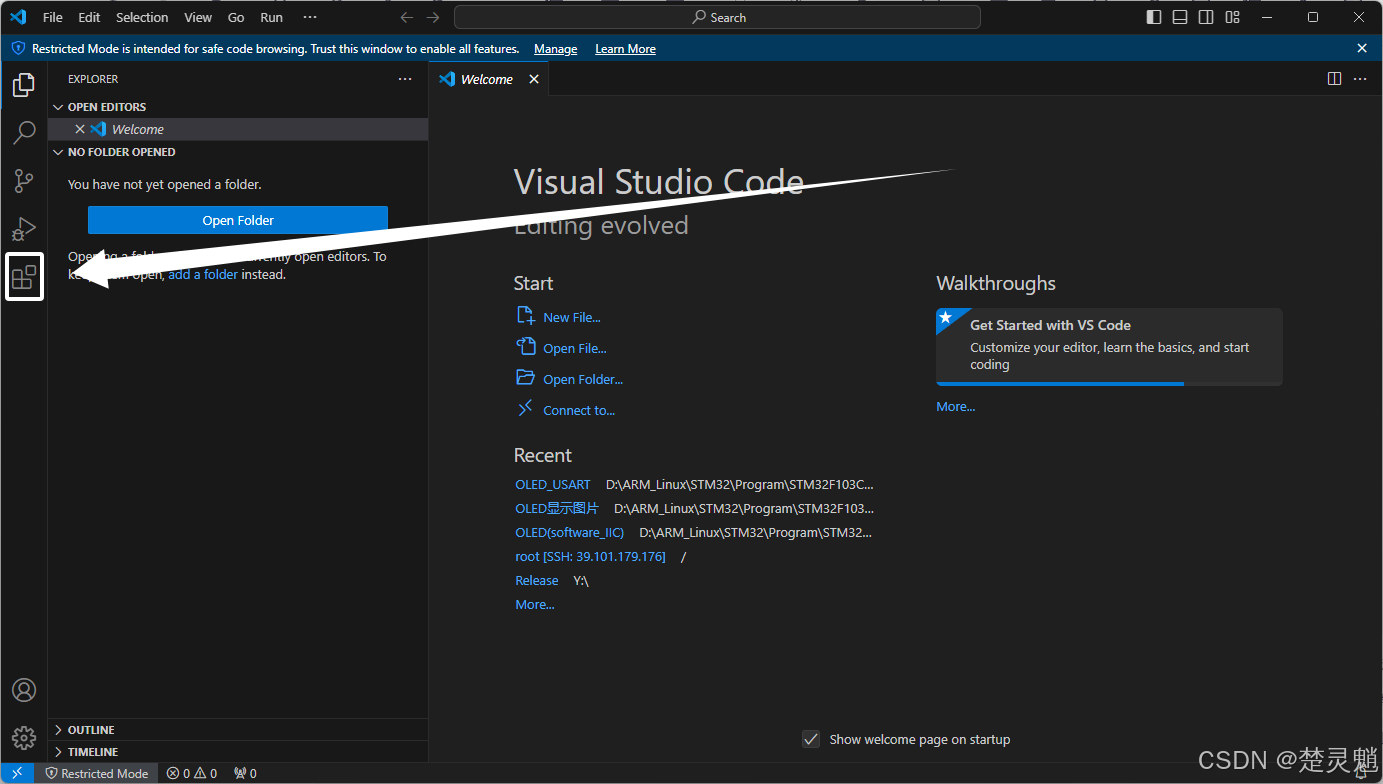The image size is (1383, 784).
Task: Open the View menu
Action: (198, 17)
